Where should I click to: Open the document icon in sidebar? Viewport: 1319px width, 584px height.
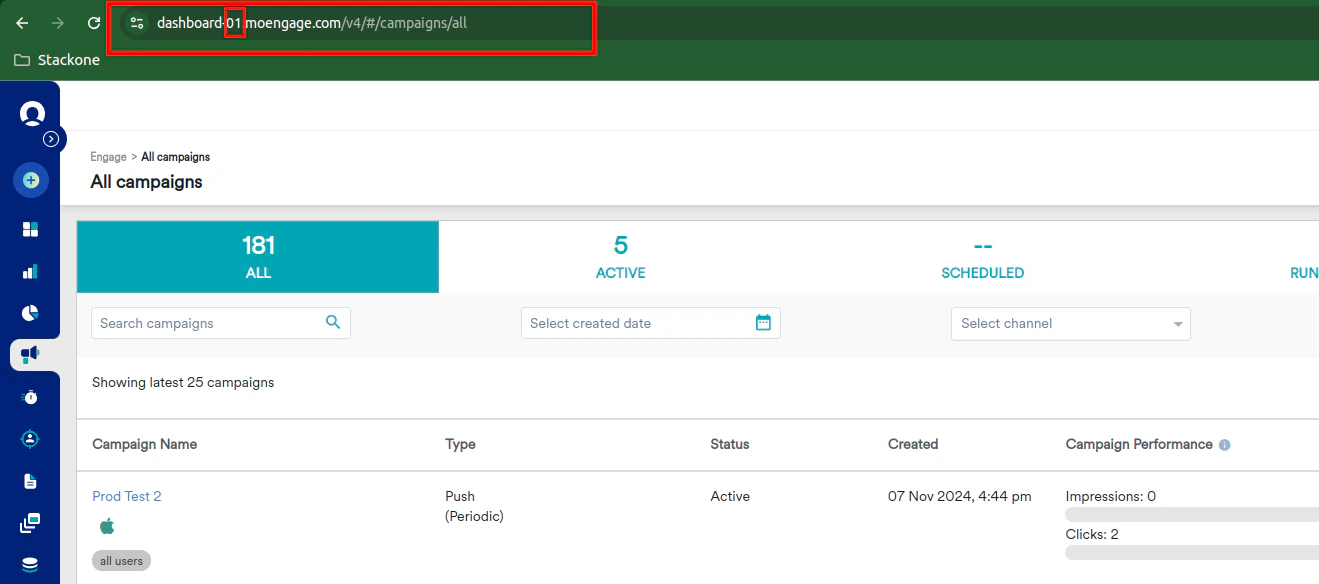[x=30, y=481]
